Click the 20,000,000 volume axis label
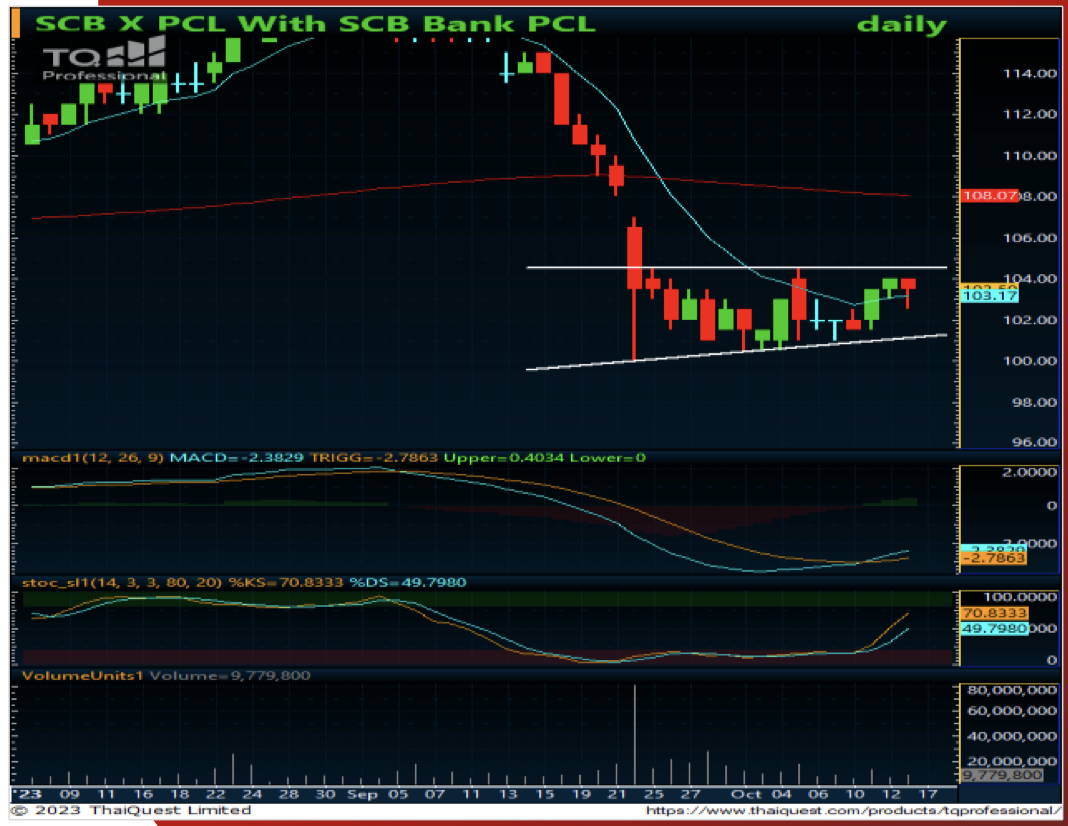The width and height of the screenshot is (1068, 826). [x=1011, y=761]
